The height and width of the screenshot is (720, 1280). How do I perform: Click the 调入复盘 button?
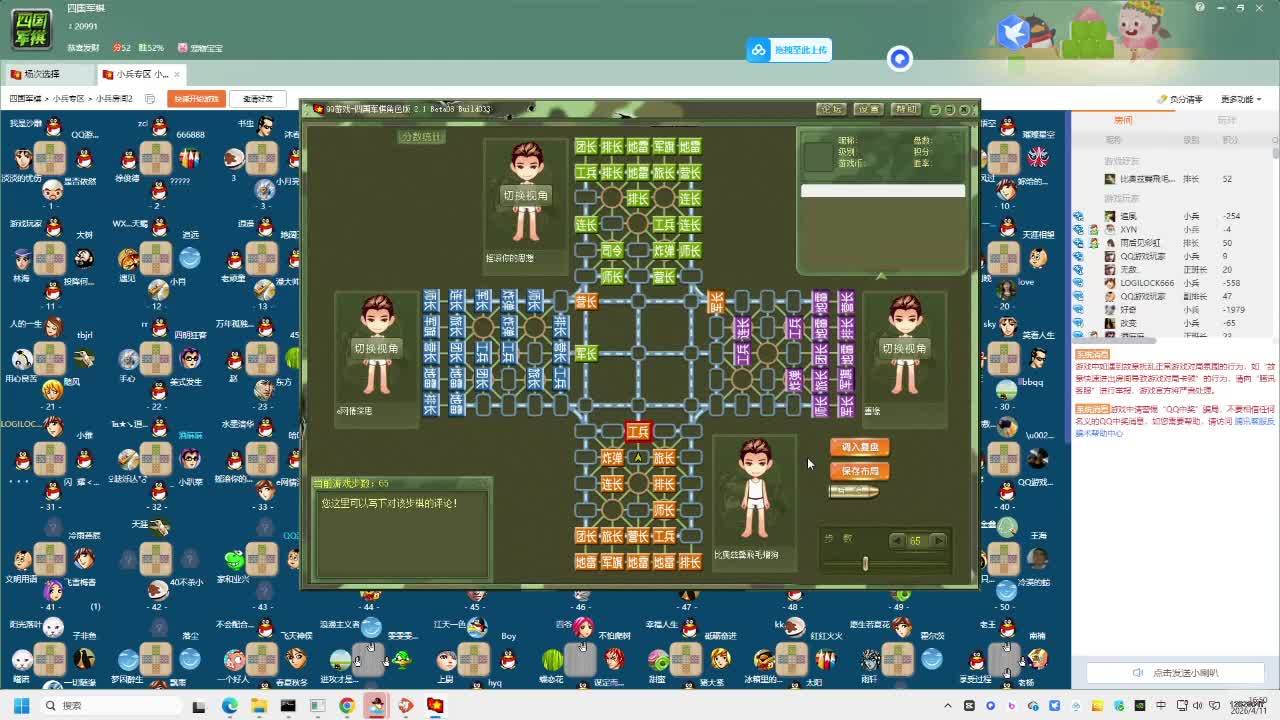pos(859,447)
